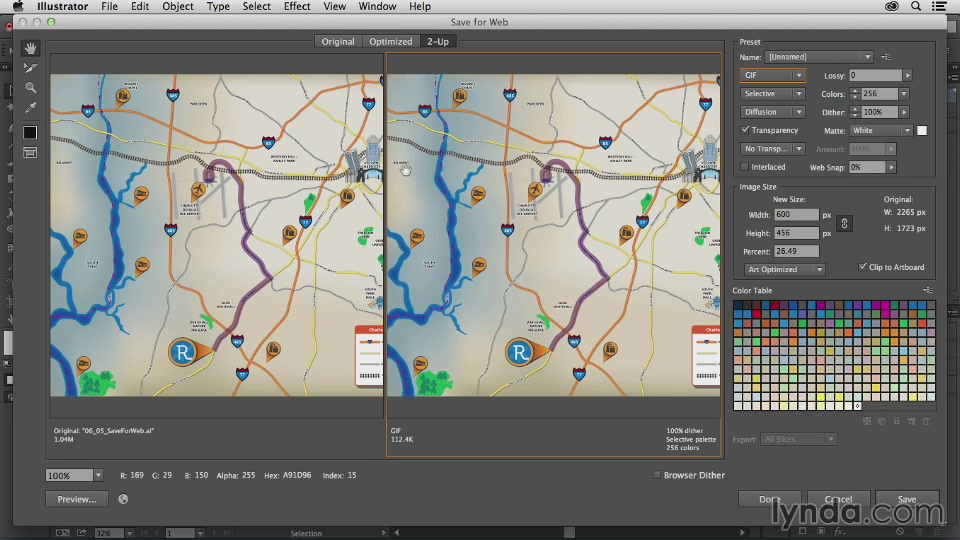Image resolution: width=960 pixels, height=540 pixels.
Task: Open the Diffusion dither method dropdown
Action: pos(773,112)
